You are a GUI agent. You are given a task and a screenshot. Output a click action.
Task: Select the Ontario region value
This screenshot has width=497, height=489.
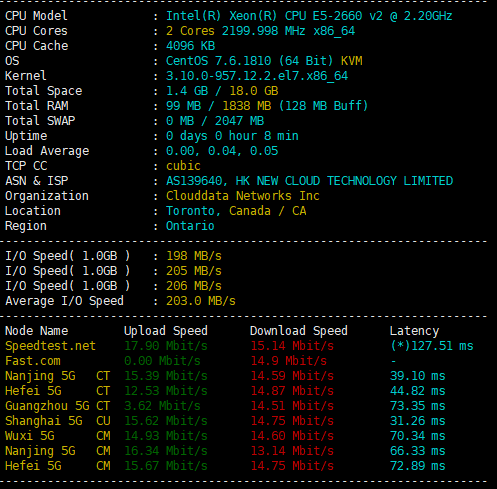190,226
